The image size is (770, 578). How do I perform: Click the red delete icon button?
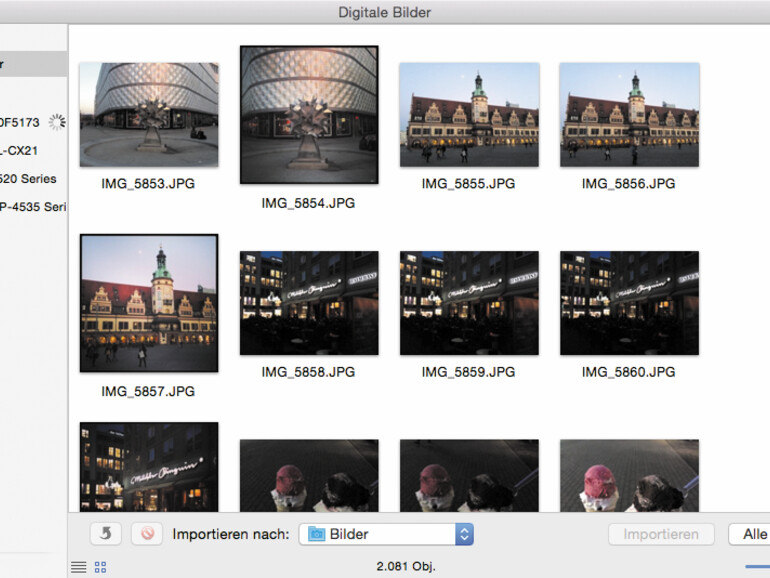pos(147,534)
